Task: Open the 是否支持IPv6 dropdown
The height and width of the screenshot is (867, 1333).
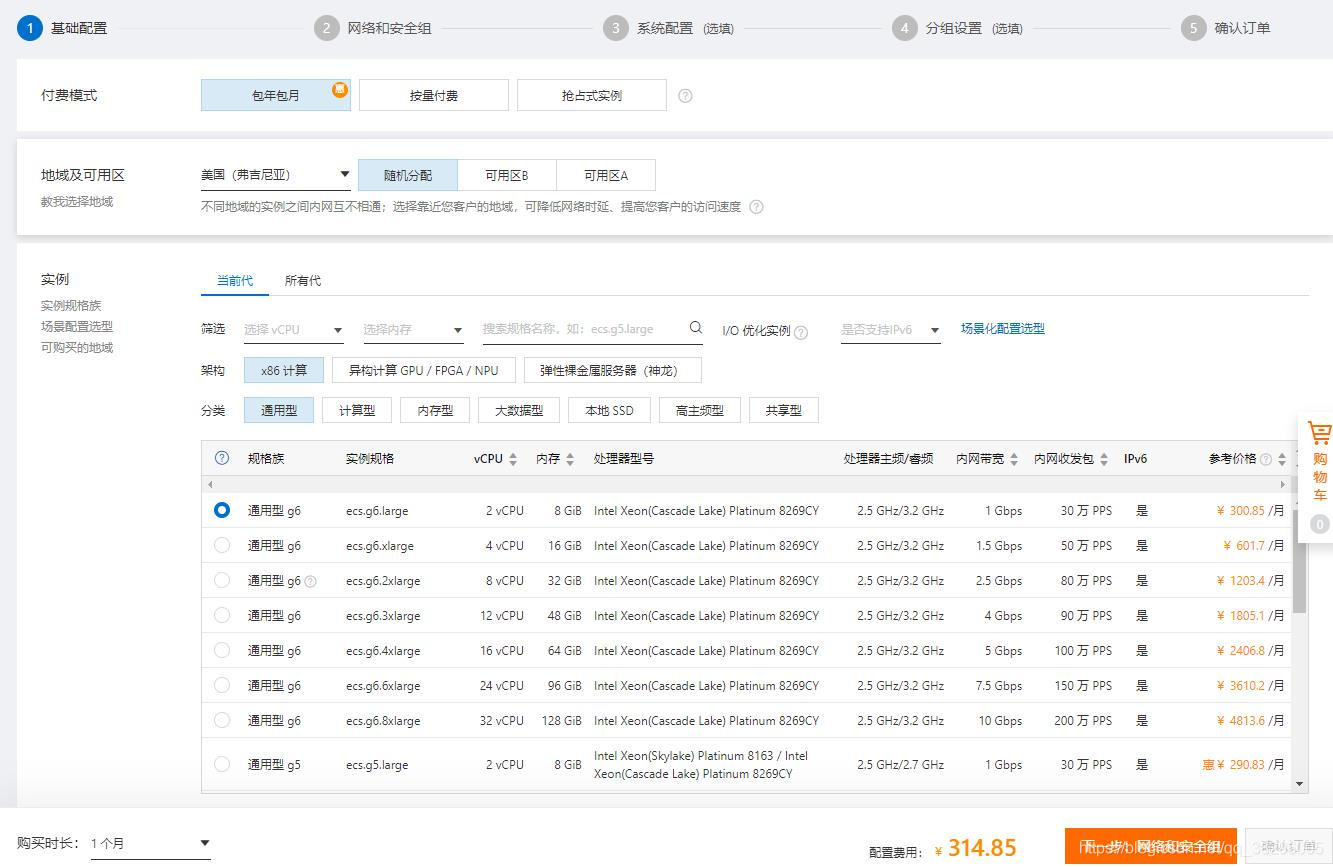Action: pyautogui.click(x=890, y=330)
